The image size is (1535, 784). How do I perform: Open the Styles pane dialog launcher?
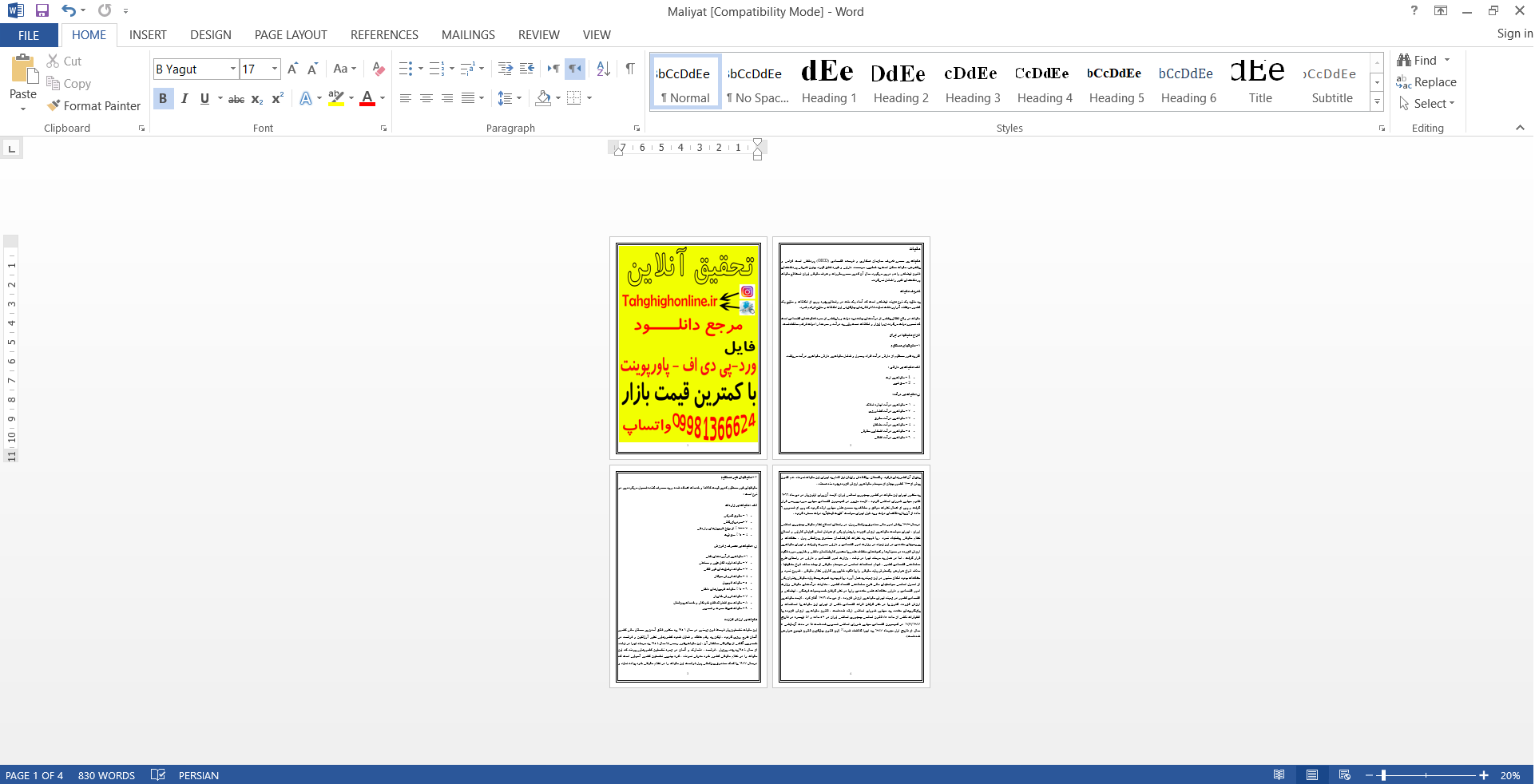pyautogui.click(x=1382, y=128)
